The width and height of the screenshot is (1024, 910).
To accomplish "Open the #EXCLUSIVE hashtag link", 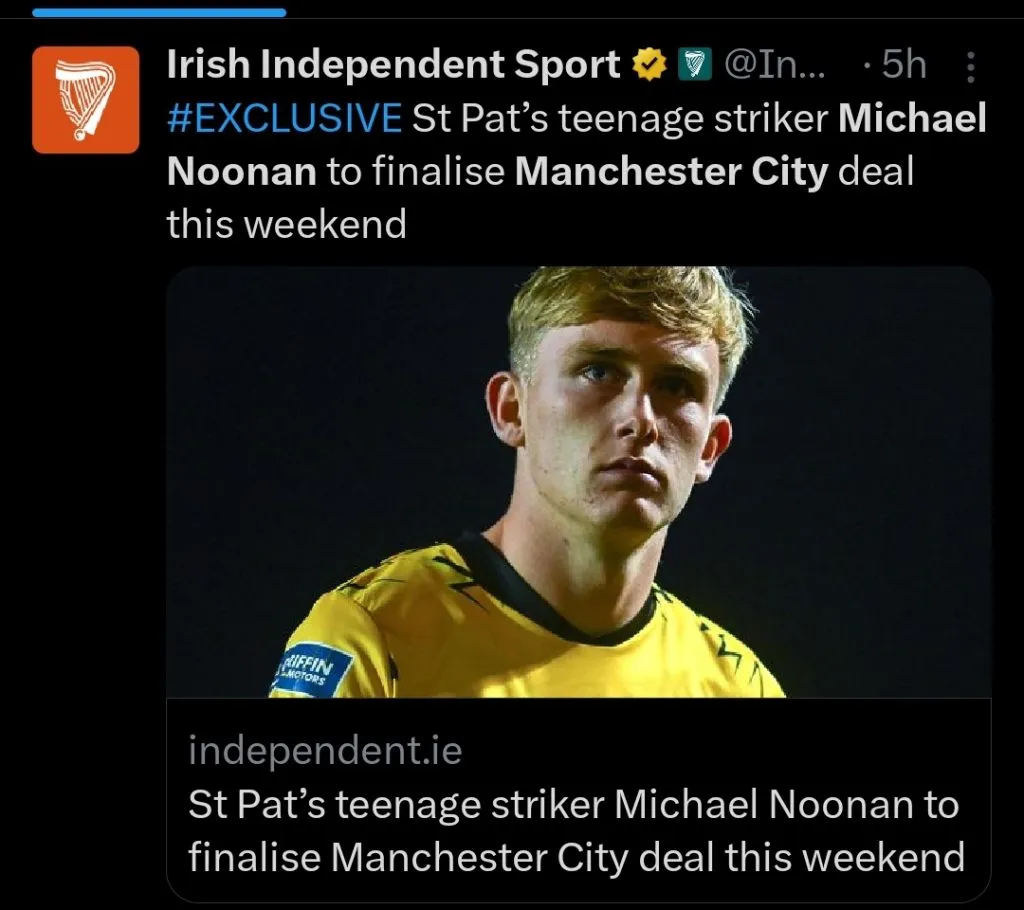I will coord(284,119).
